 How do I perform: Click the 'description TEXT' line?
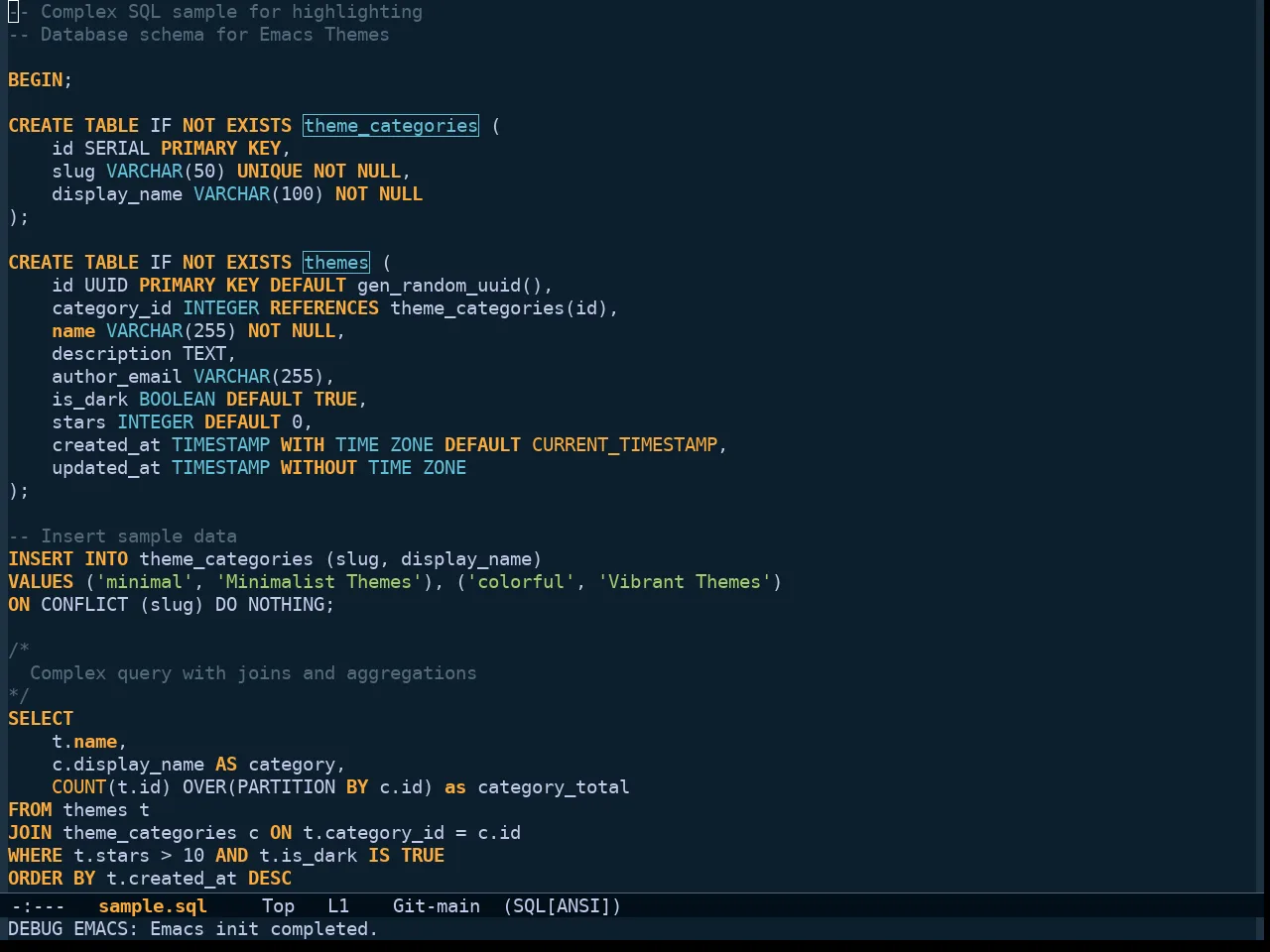144,353
